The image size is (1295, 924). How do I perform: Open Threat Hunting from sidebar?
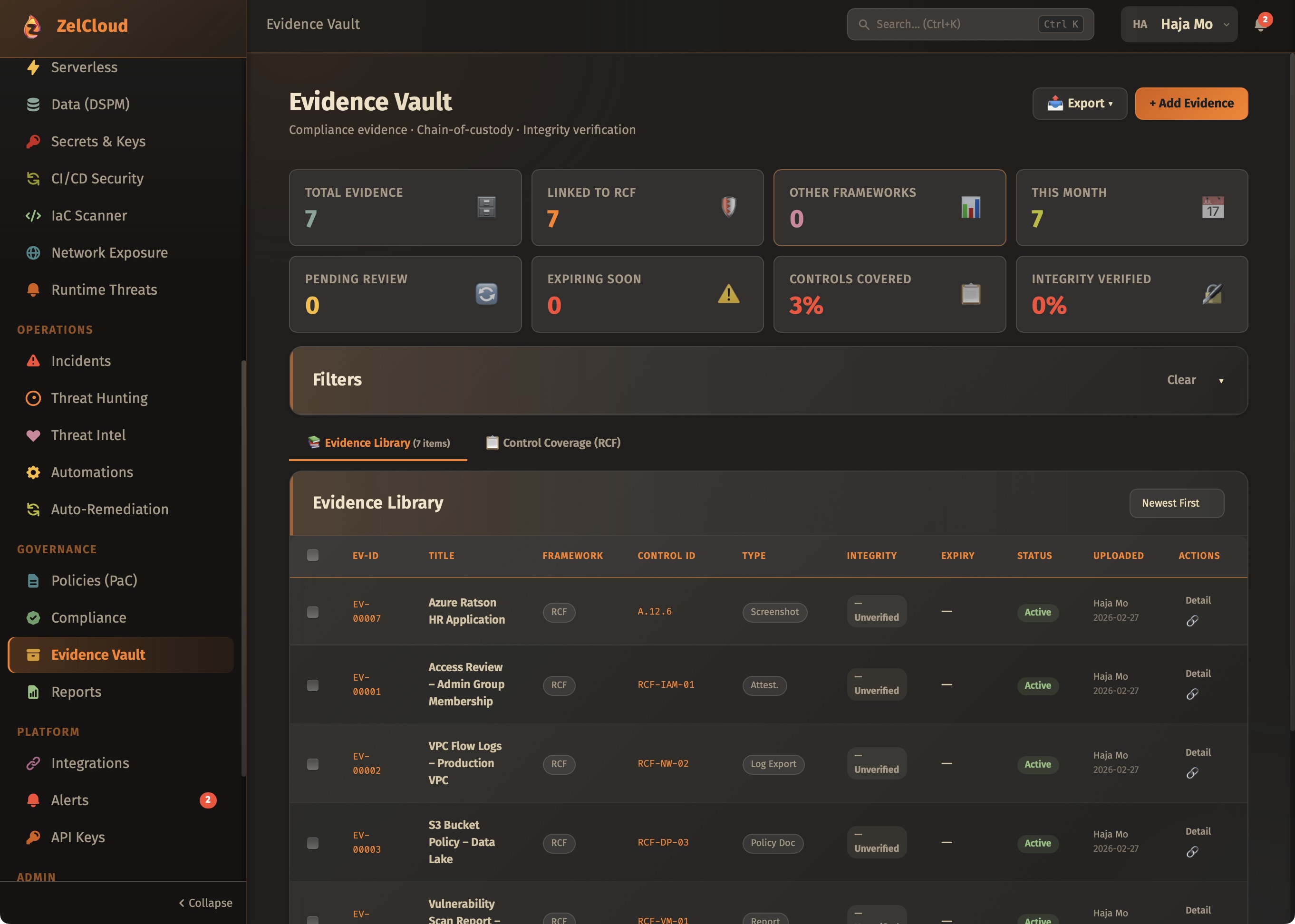click(x=99, y=398)
